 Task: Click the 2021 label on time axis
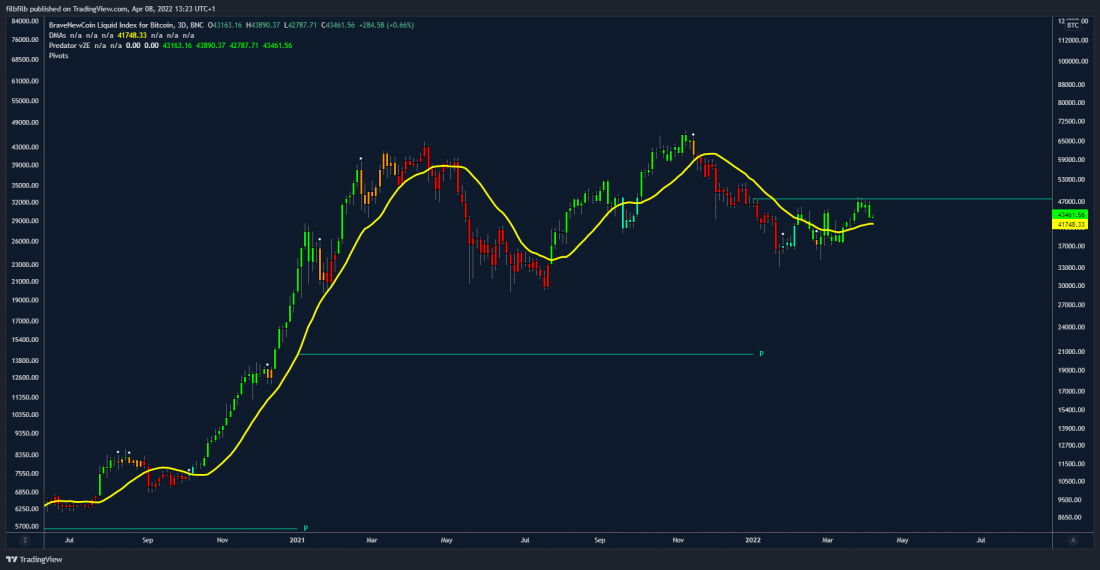(297, 540)
